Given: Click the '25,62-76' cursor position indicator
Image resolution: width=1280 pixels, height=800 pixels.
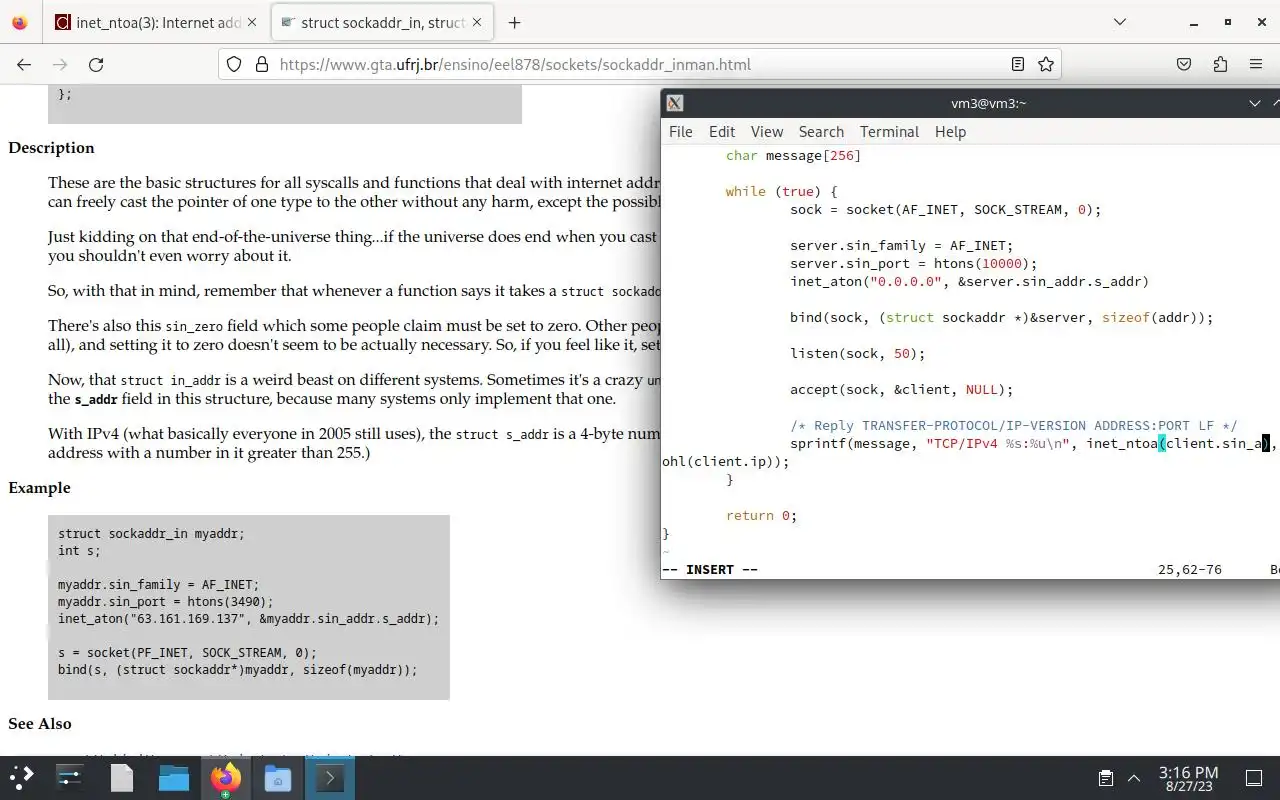Looking at the screenshot, I should 1190,569.
